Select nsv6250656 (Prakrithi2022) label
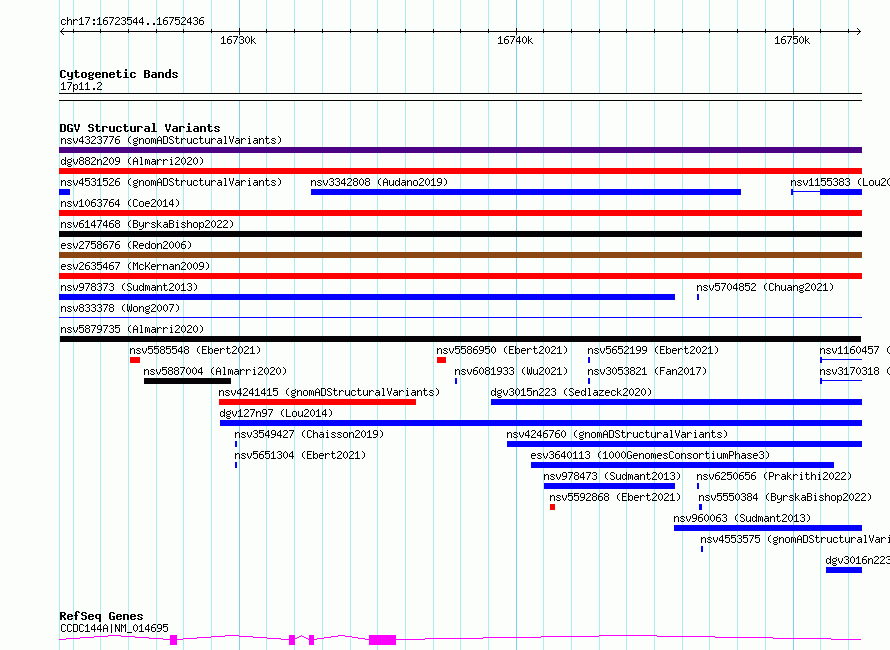890x650 pixels. point(774,476)
